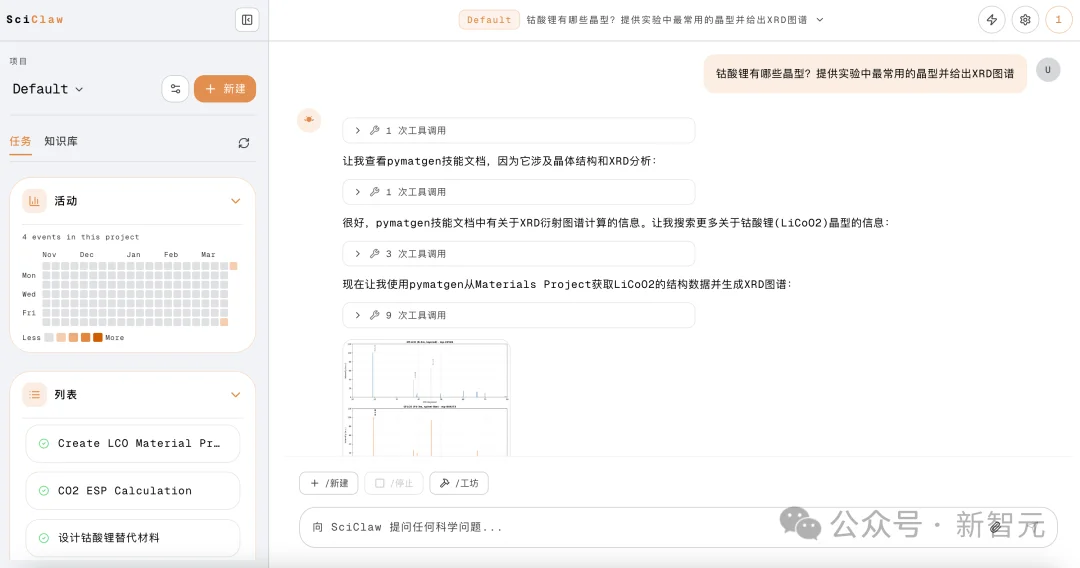Open 设计钴酸锂替代材料 task
The image size is (1080, 568).
coord(132,538)
